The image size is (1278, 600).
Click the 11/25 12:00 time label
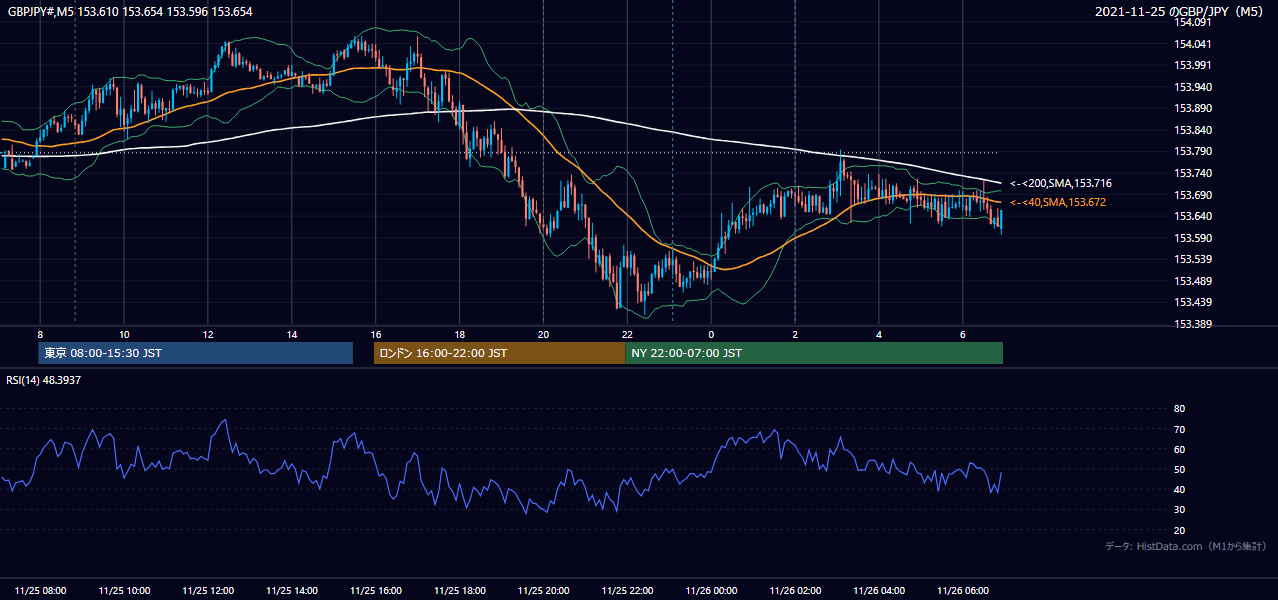tap(208, 590)
